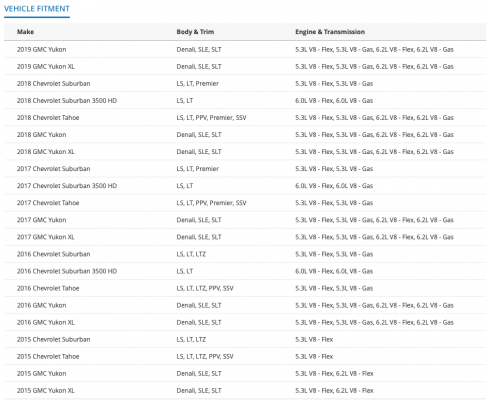Select the 2018 GMC Yukon make cell
This screenshot has width=486, height=400.
pyautogui.click(x=42, y=135)
